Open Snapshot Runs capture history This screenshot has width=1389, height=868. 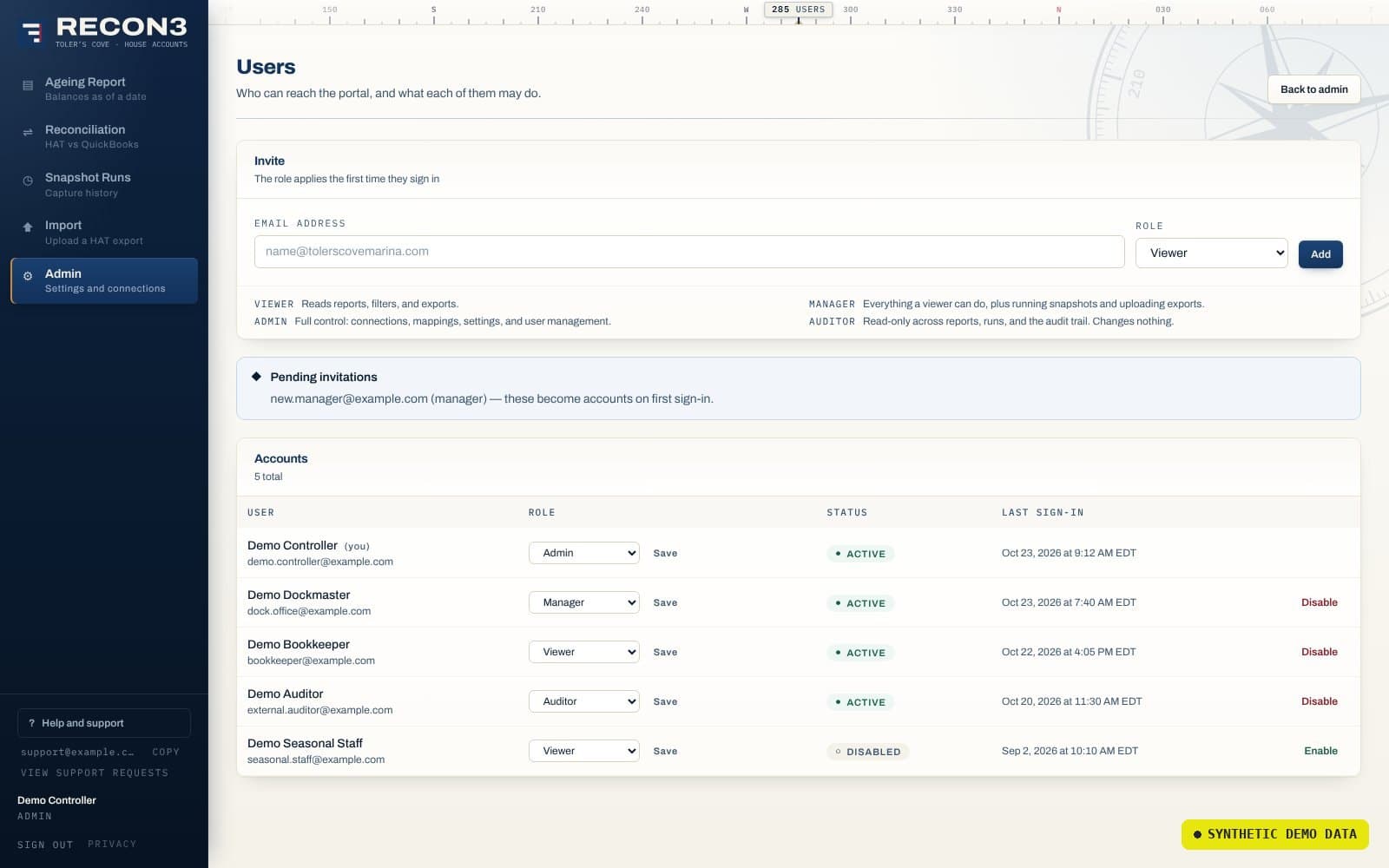pyautogui.click(x=104, y=184)
